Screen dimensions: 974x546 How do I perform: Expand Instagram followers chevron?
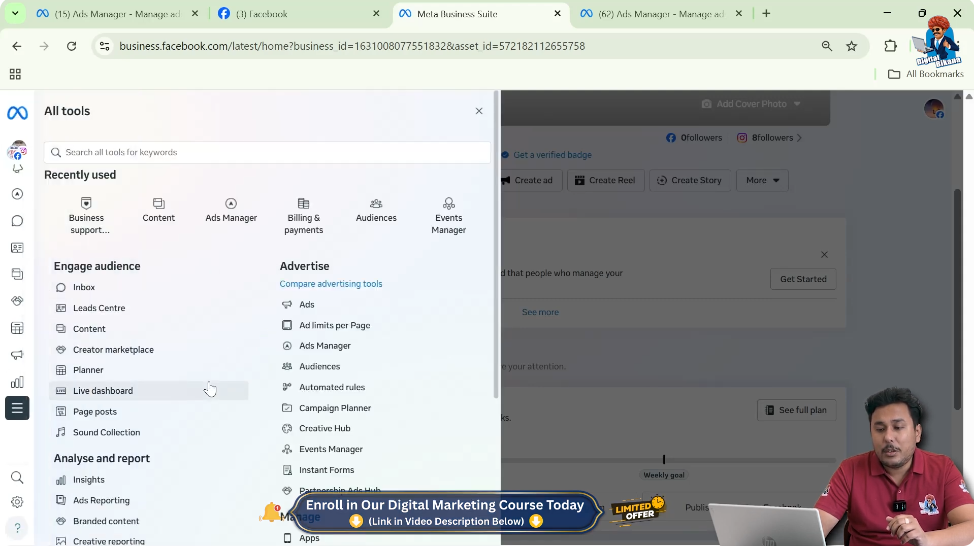click(x=799, y=138)
